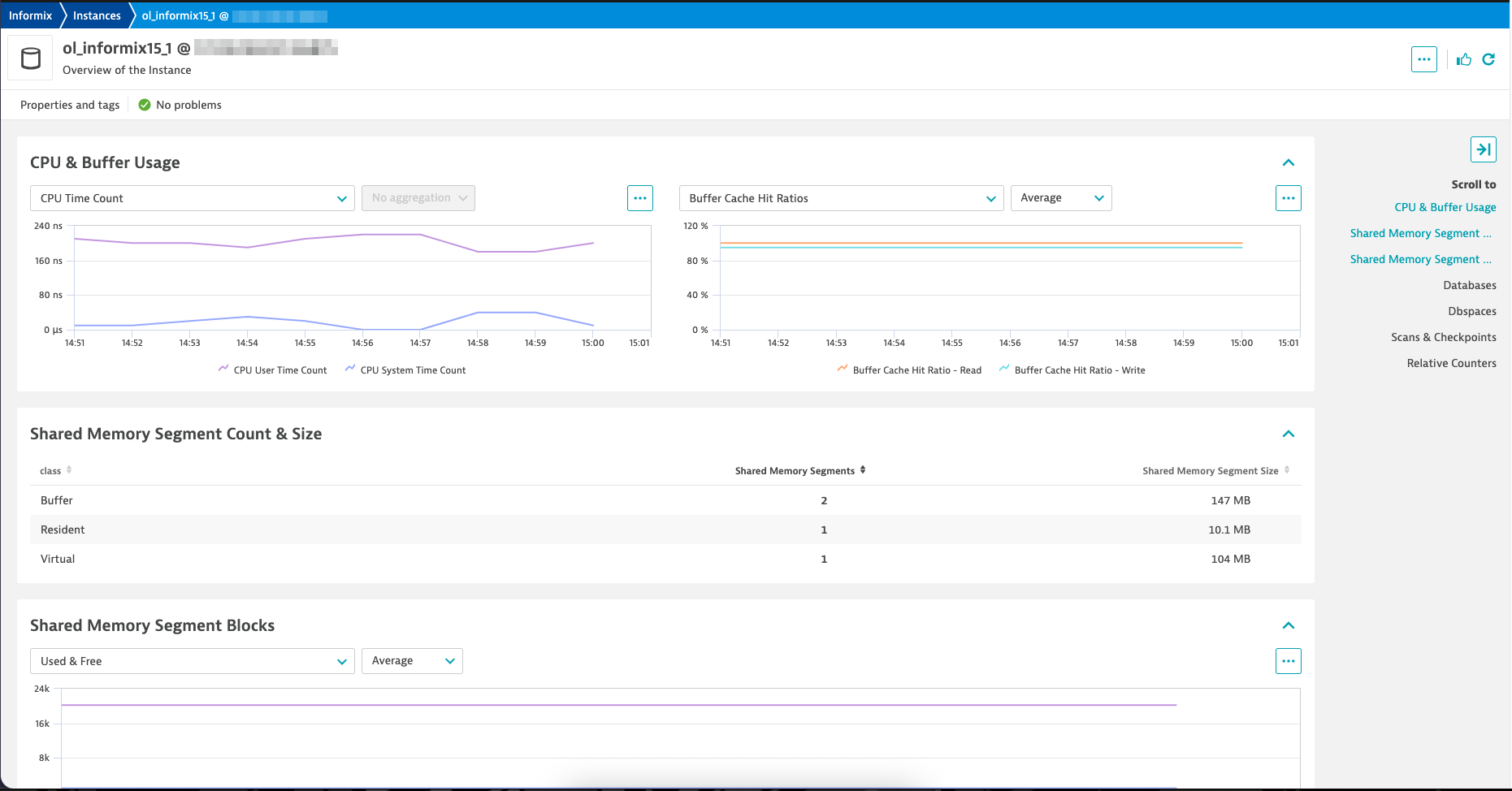Open Shared Memory Segment Blocks chart options

[x=1289, y=661]
